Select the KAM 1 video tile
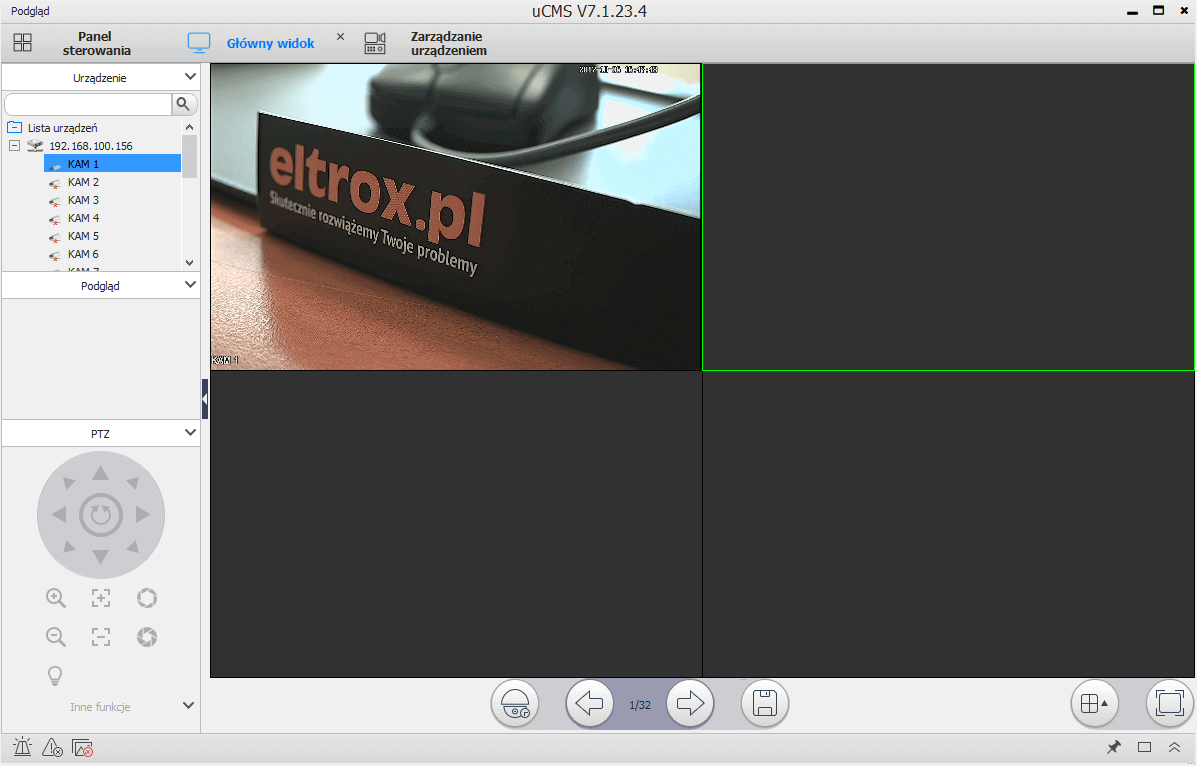 coord(456,217)
